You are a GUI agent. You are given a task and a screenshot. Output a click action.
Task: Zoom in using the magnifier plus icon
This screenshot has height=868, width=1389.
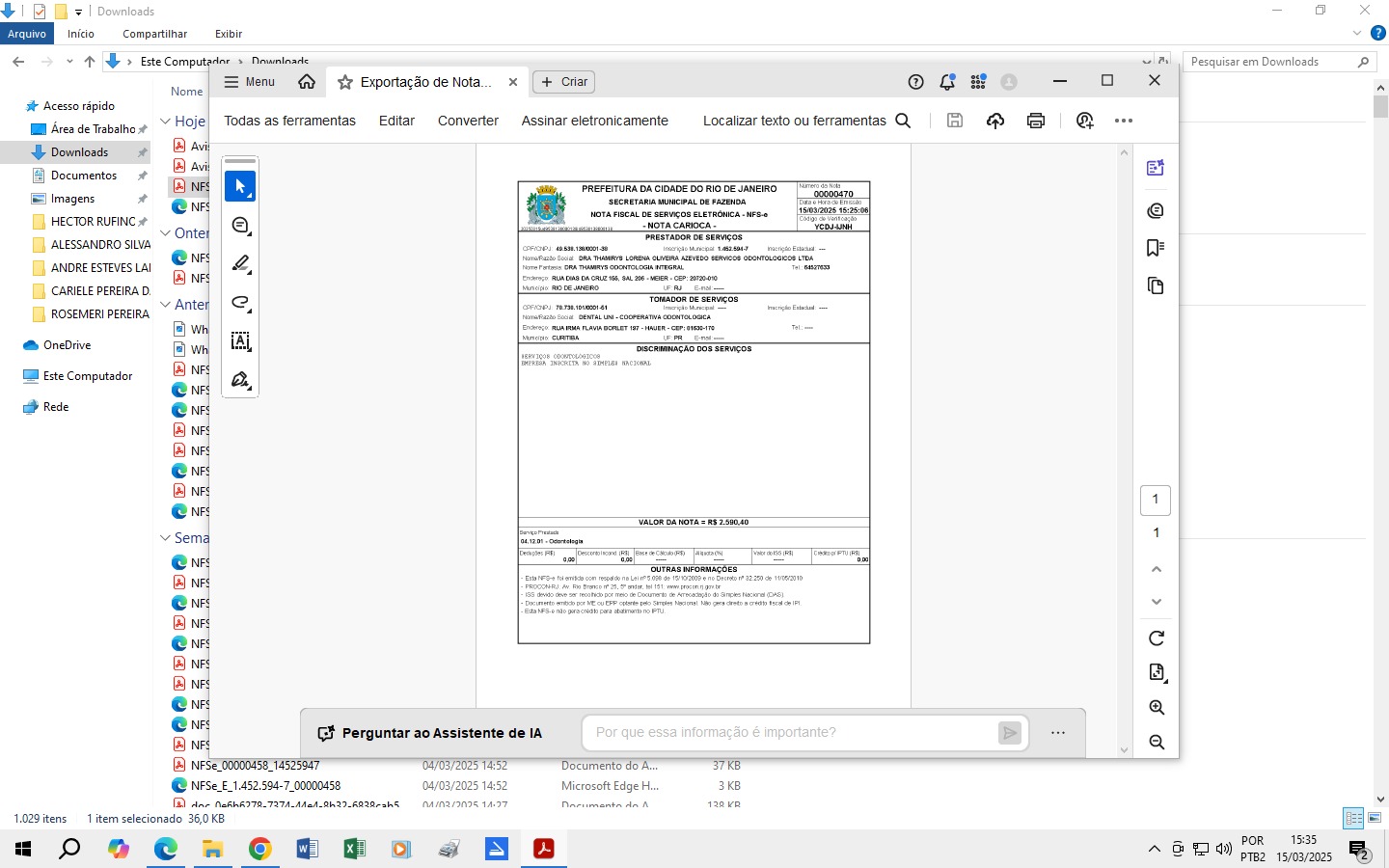(1157, 708)
